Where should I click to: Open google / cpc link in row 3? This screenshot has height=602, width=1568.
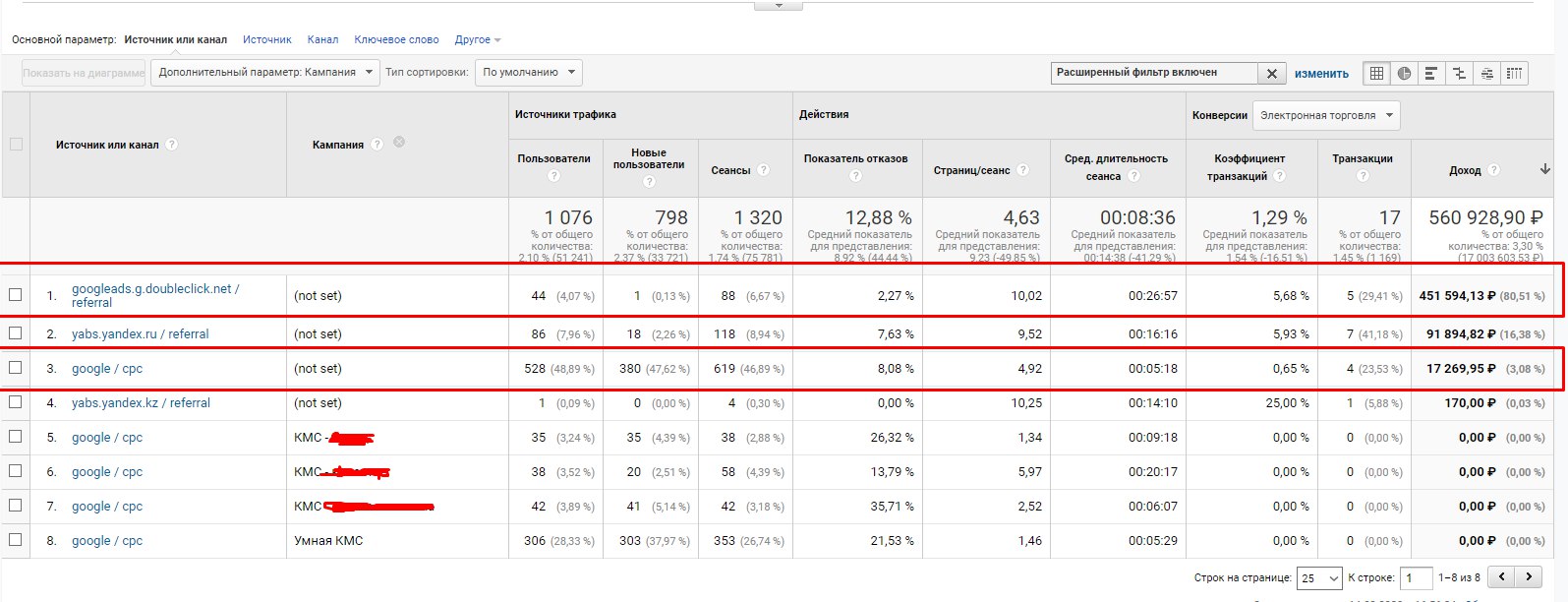tap(107, 368)
